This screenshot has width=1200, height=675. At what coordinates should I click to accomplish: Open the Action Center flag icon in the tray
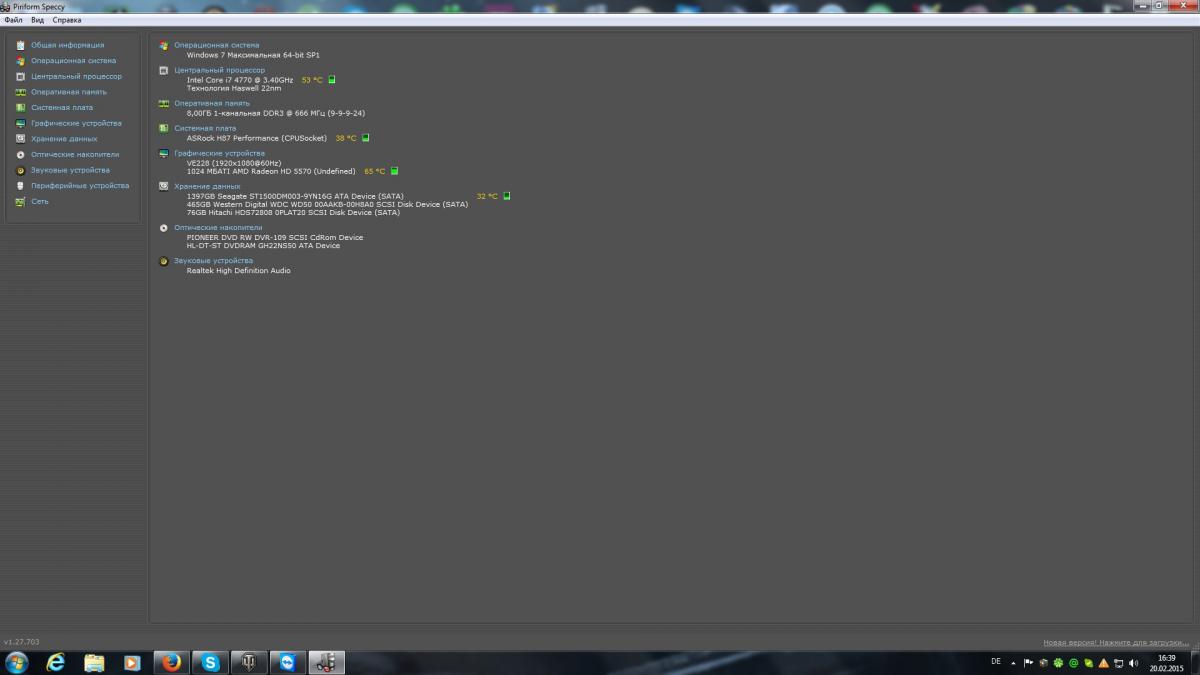[x=1028, y=662]
